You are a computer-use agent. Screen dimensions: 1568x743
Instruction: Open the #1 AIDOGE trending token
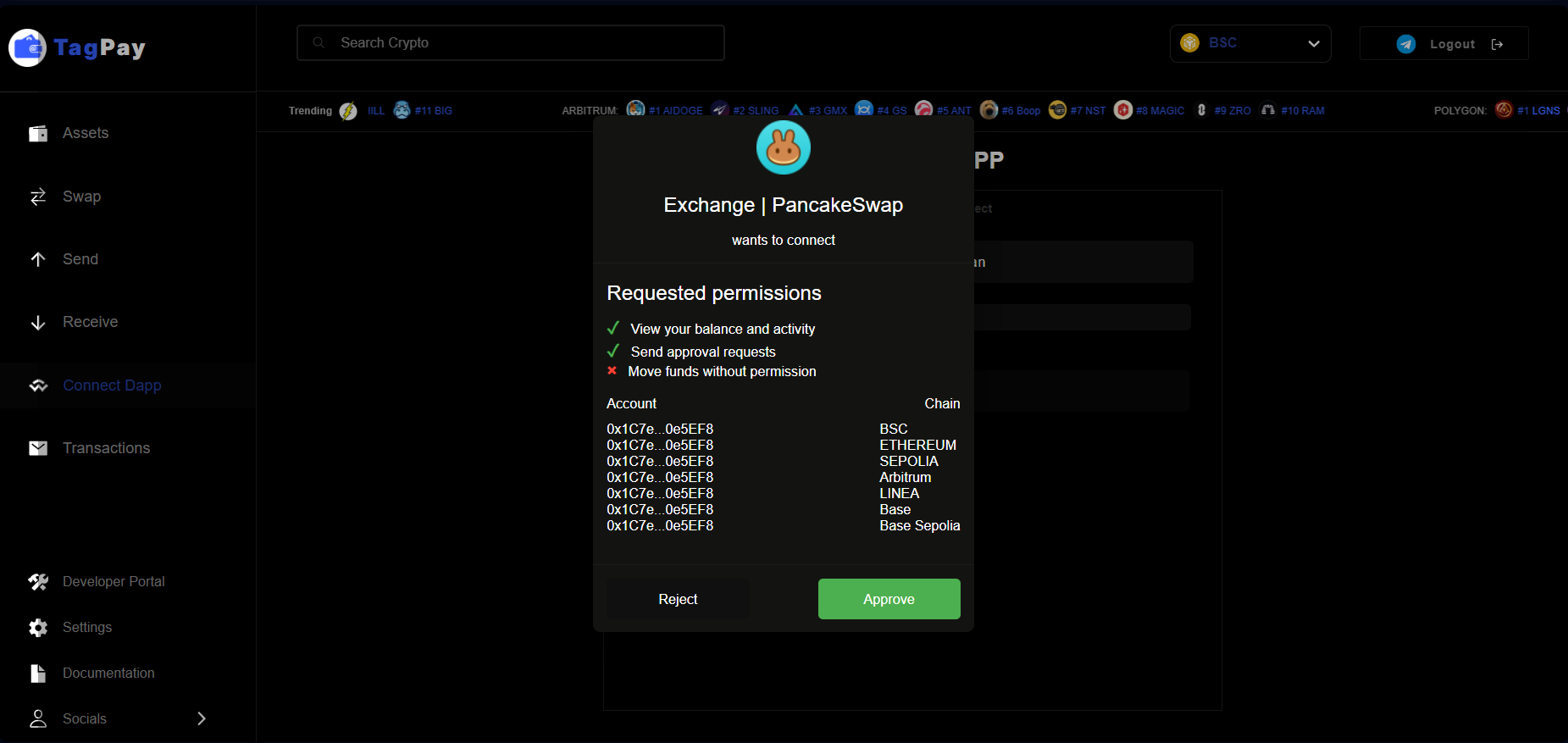pyautogui.click(x=675, y=111)
